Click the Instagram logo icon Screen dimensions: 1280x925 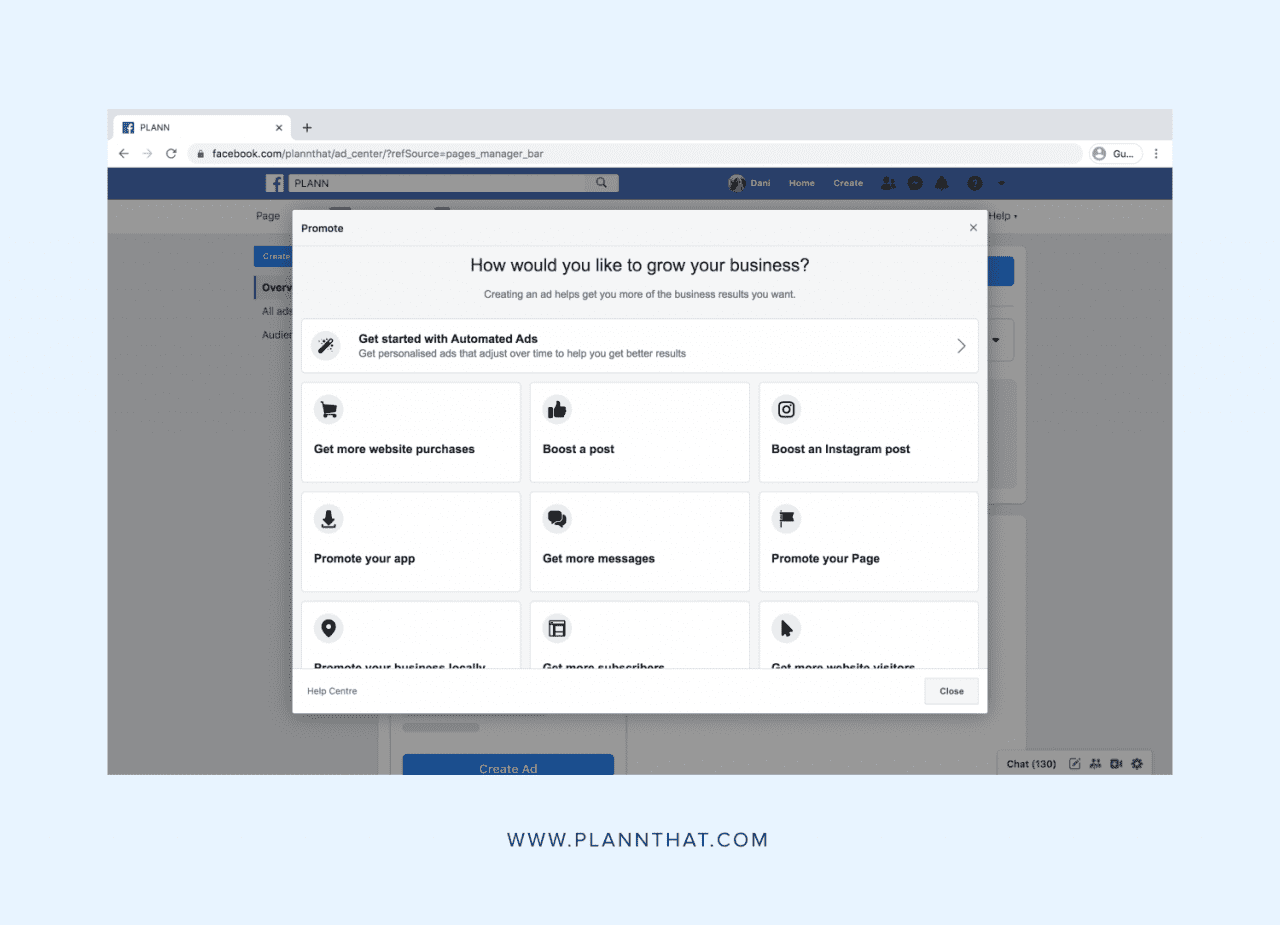point(786,409)
